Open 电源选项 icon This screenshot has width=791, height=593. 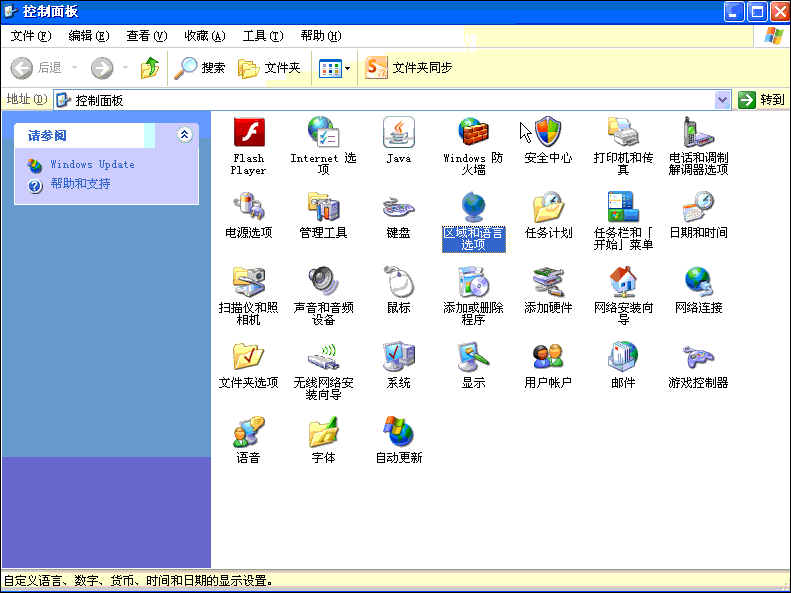(x=249, y=207)
